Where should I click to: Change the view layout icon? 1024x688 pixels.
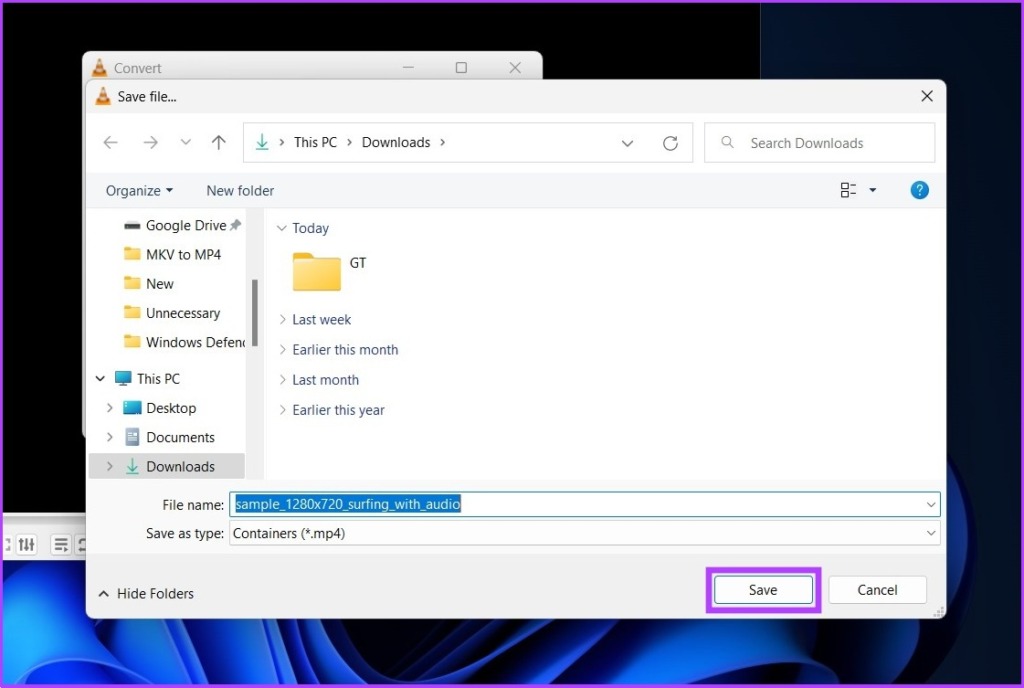[848, 190]
